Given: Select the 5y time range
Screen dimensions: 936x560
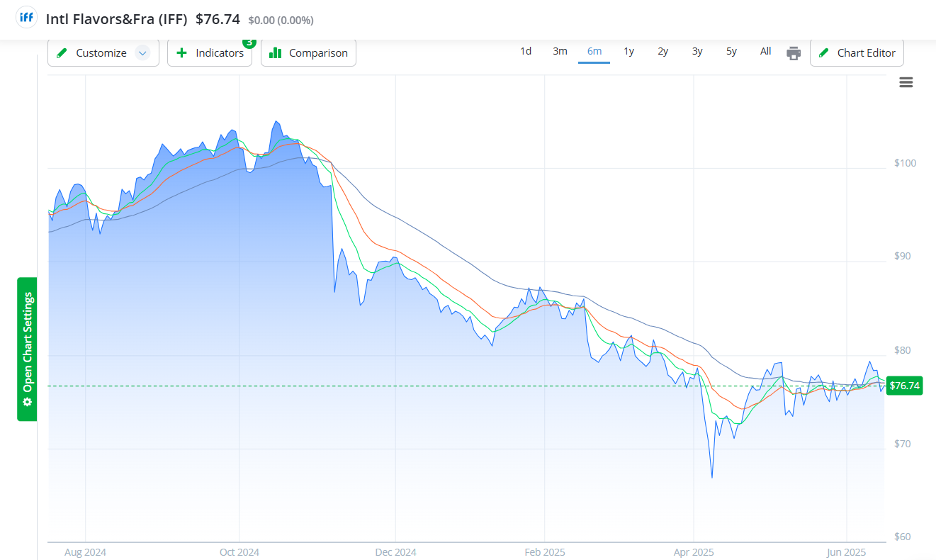Looking at the screenshot, I should tap(731, 51).
